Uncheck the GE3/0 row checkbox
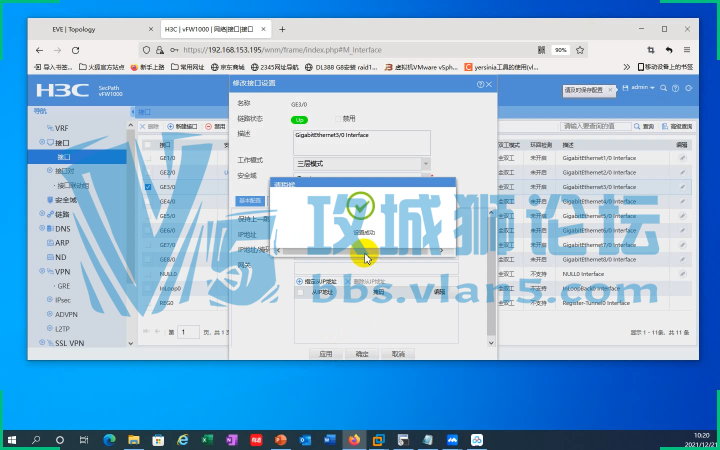This screenshot has width=720, height=450. 148,187
